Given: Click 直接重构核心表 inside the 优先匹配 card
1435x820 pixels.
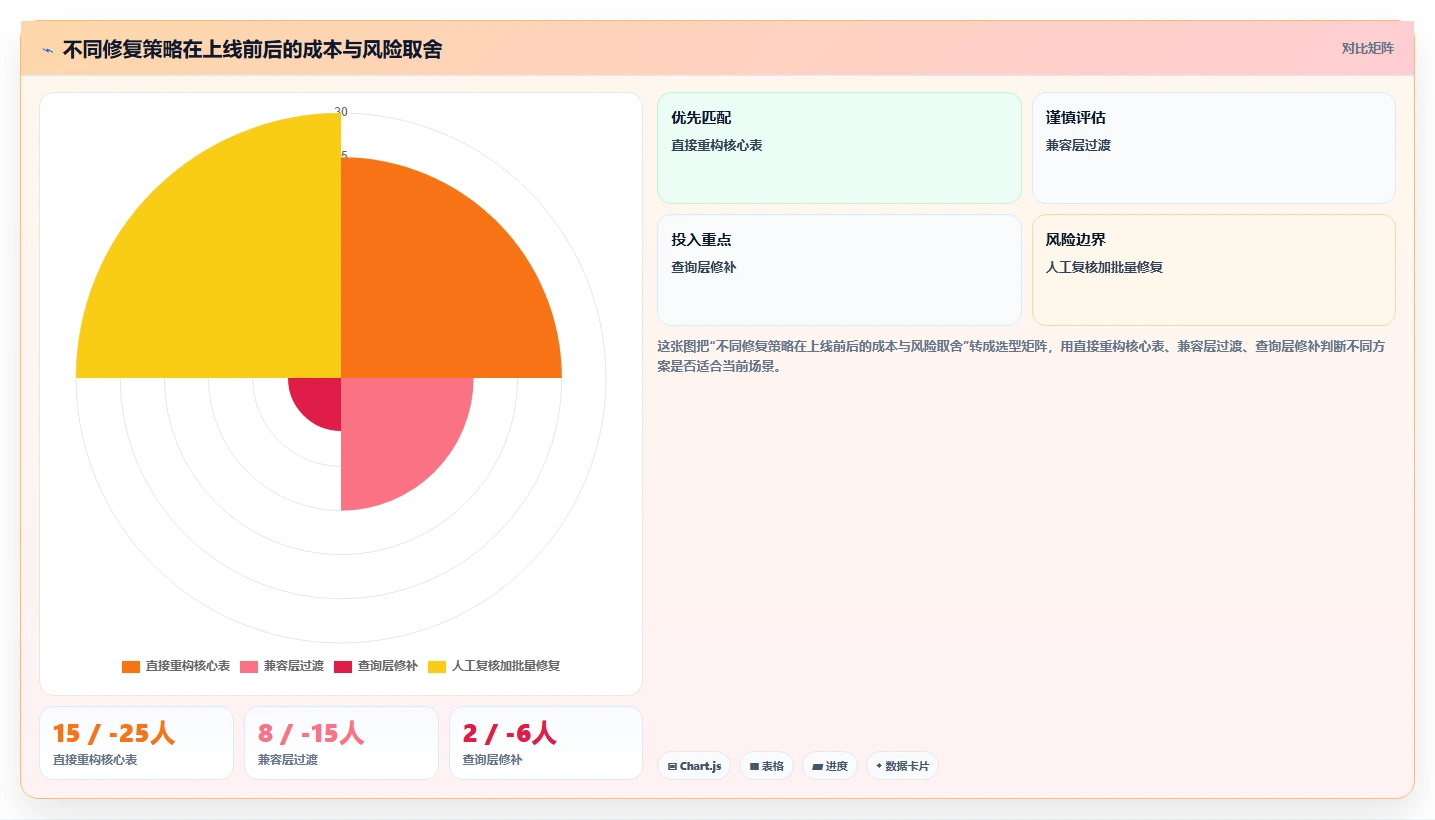Looking at the screenshot, I should (717, 145).
